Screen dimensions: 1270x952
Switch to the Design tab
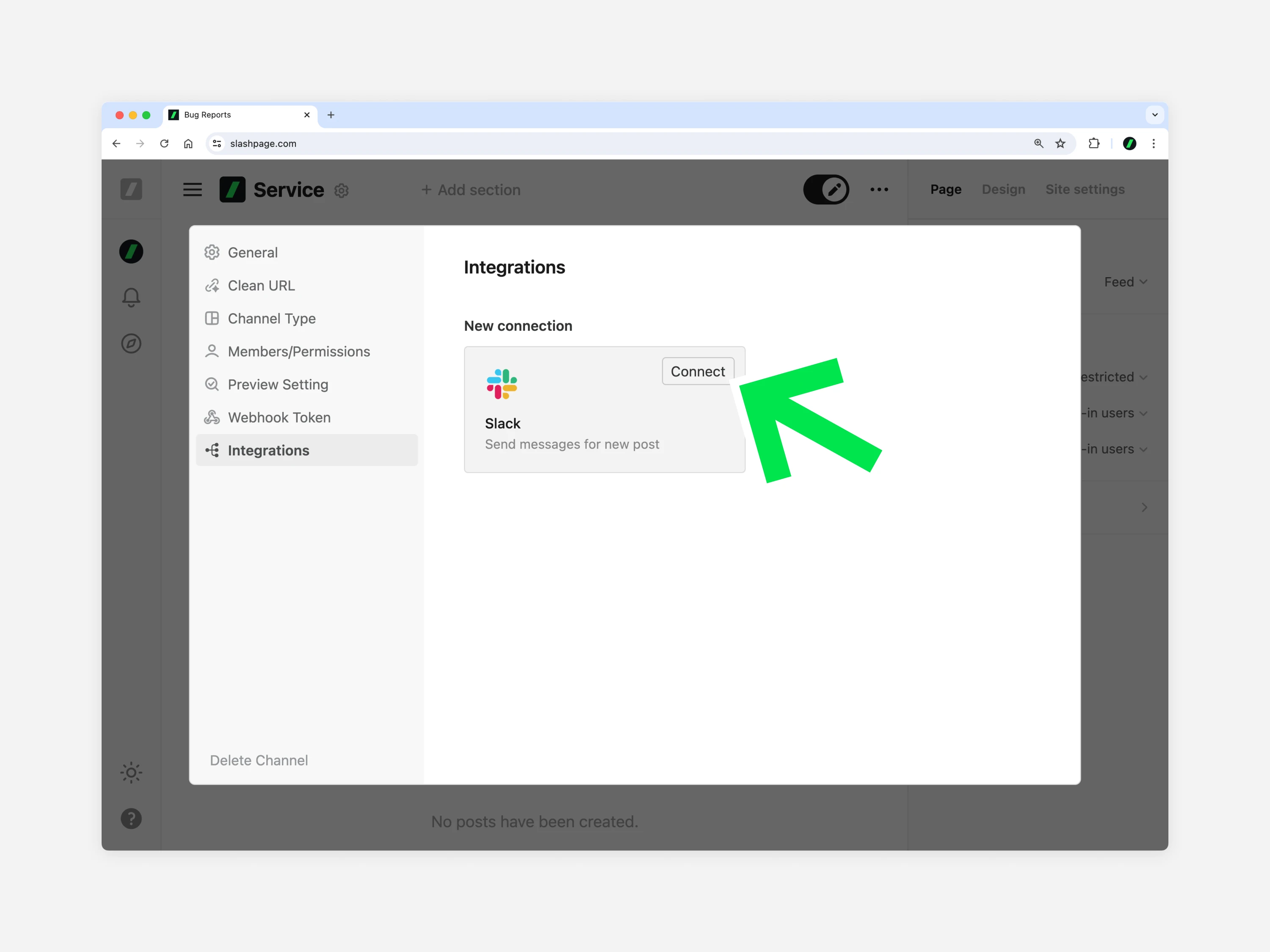[x=1003, y=190]
